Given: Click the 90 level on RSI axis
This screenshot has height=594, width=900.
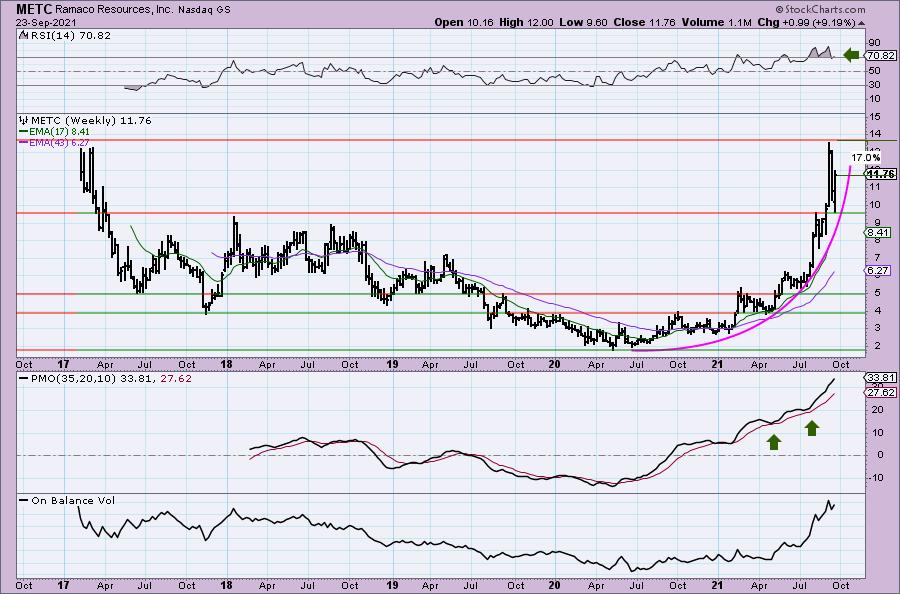Looking at the screenshot, I should (x=874, y=43).
